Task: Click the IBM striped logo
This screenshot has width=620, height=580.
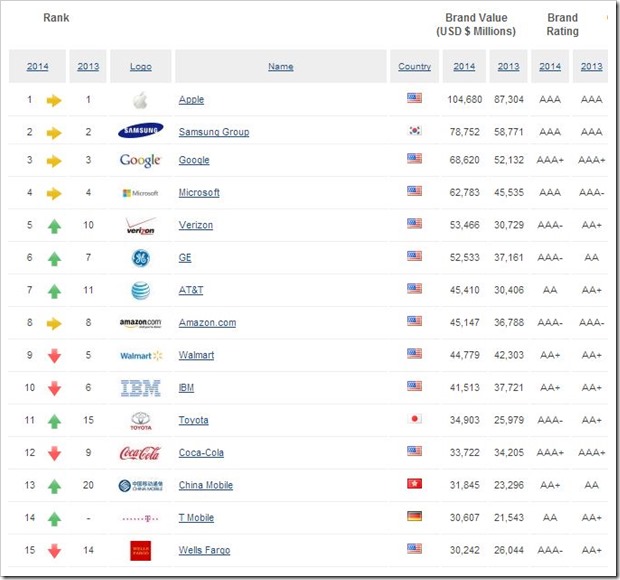Action: click(x=140, y=388)
